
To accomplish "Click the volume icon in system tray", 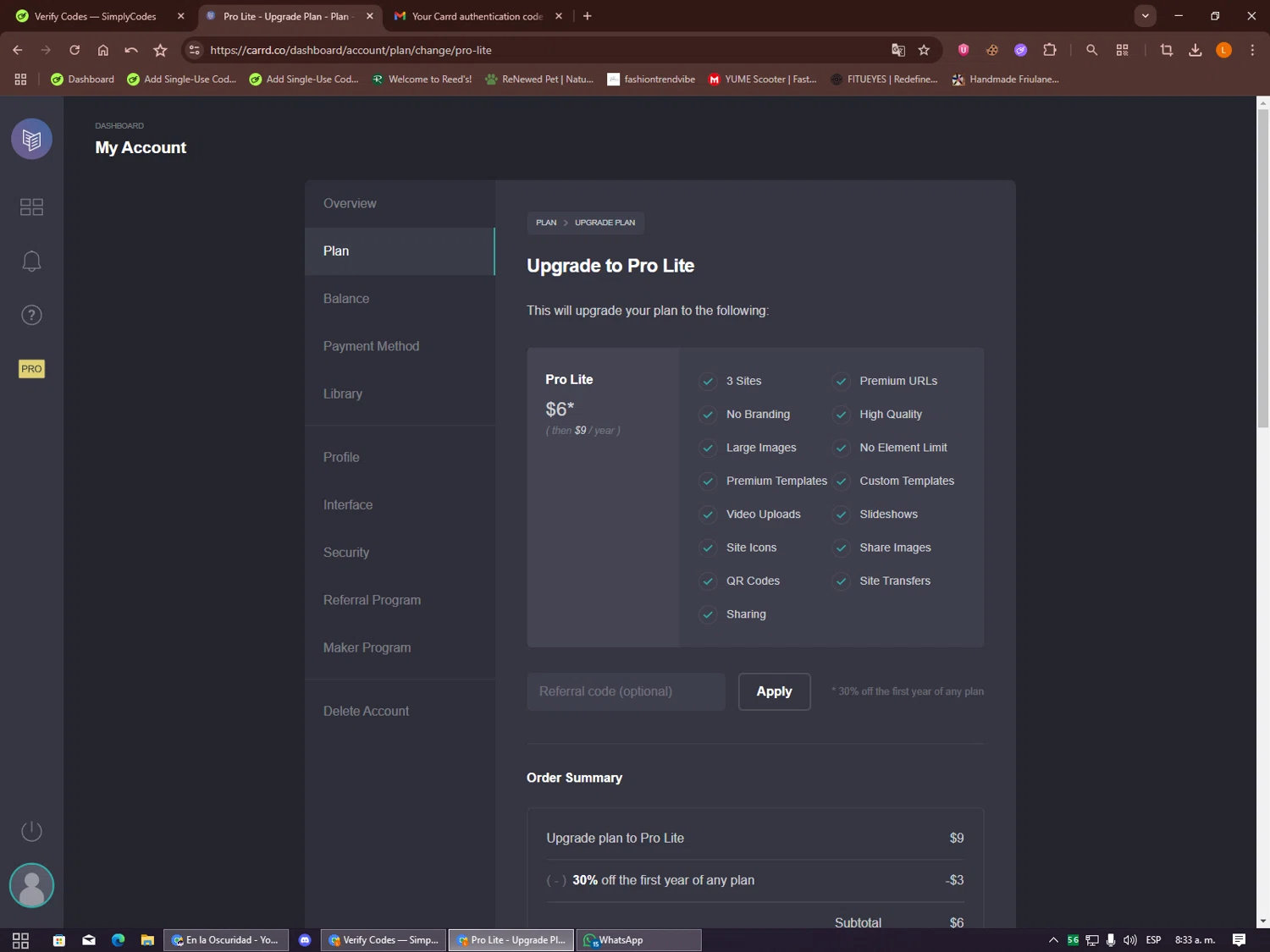I will click(x=1130, y=940).
